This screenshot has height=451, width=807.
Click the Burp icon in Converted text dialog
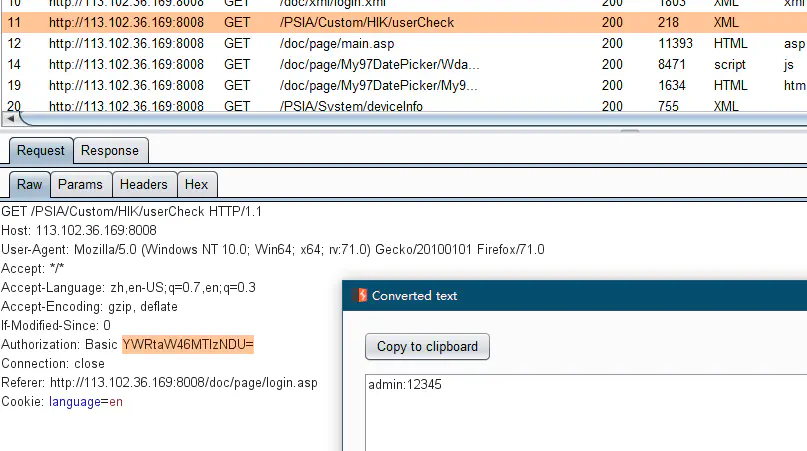[x=358, y=296]
